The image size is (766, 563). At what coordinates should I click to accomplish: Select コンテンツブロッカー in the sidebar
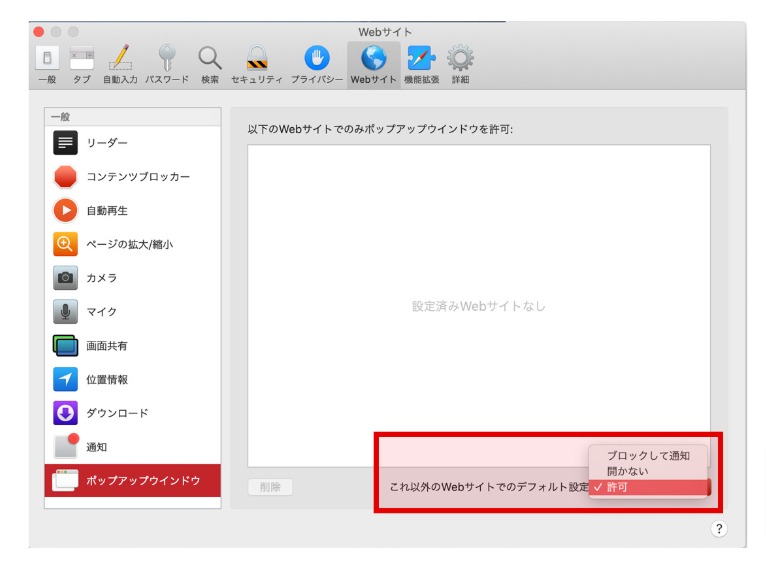pos(133,177)
